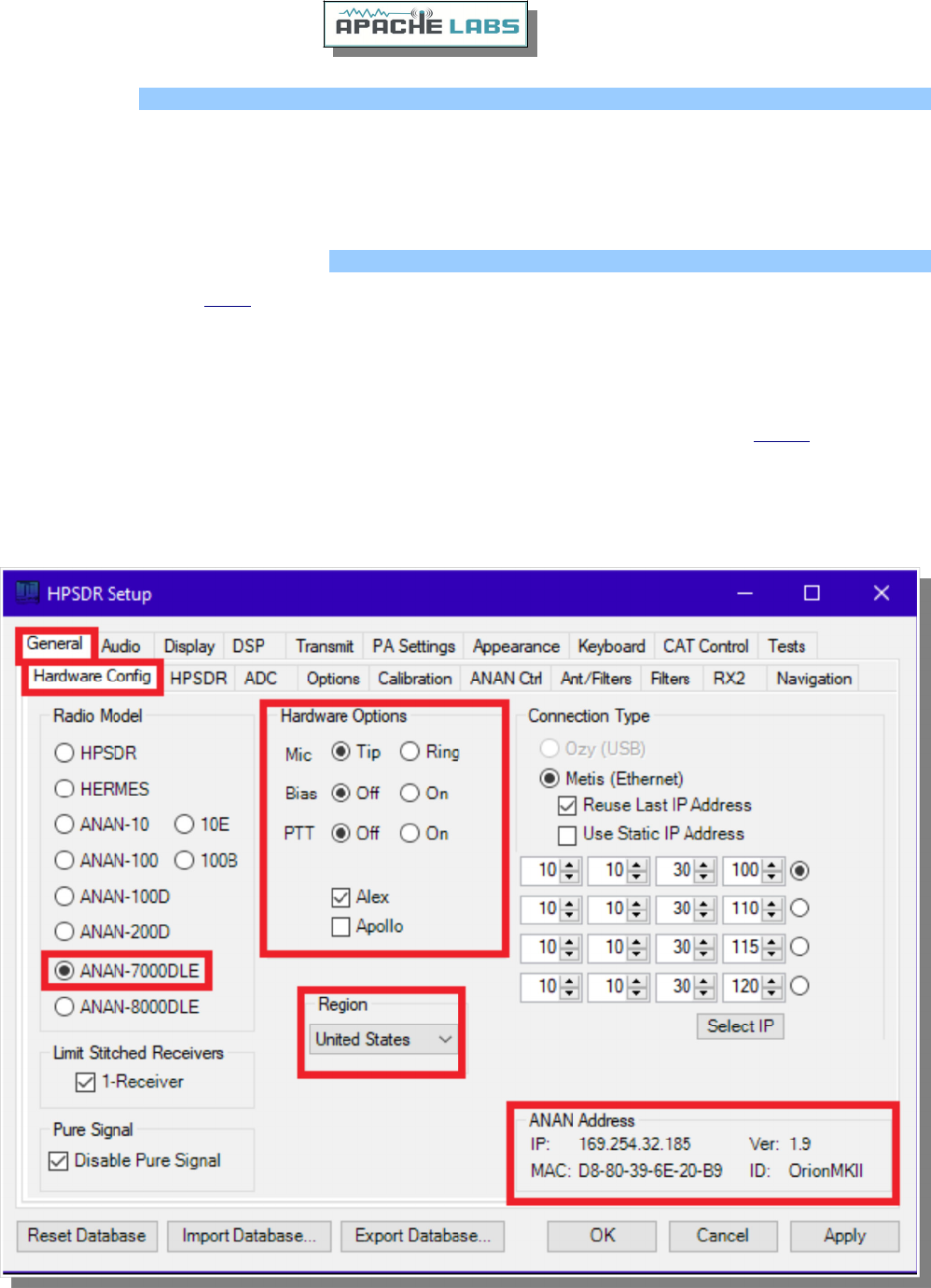This screenshot has width=931, height=1288.
Task: Choose the IP row ending in 120
Action: (x=799, y=986)
